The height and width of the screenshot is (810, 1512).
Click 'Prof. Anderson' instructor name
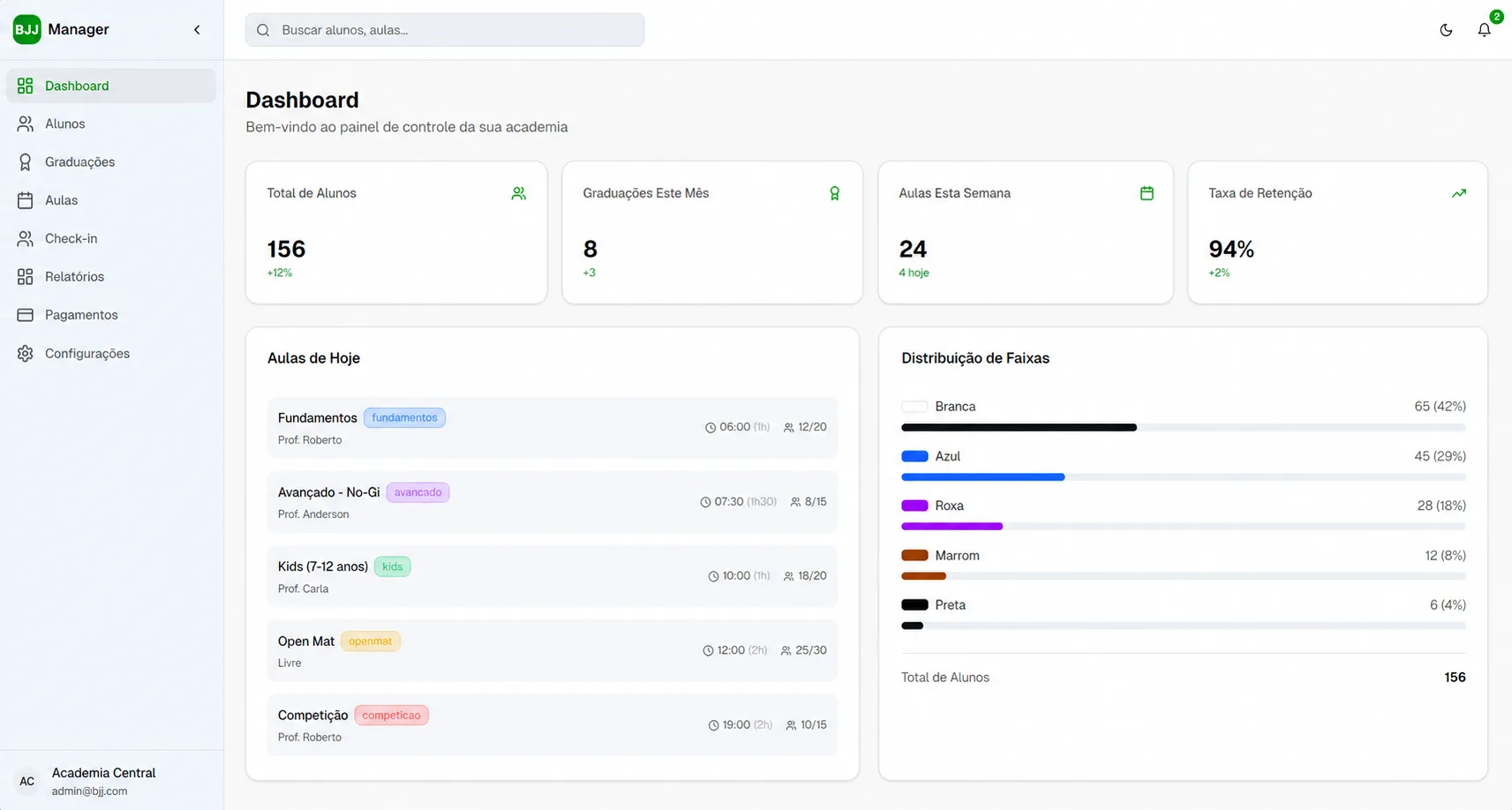click(x=313, y=514)
